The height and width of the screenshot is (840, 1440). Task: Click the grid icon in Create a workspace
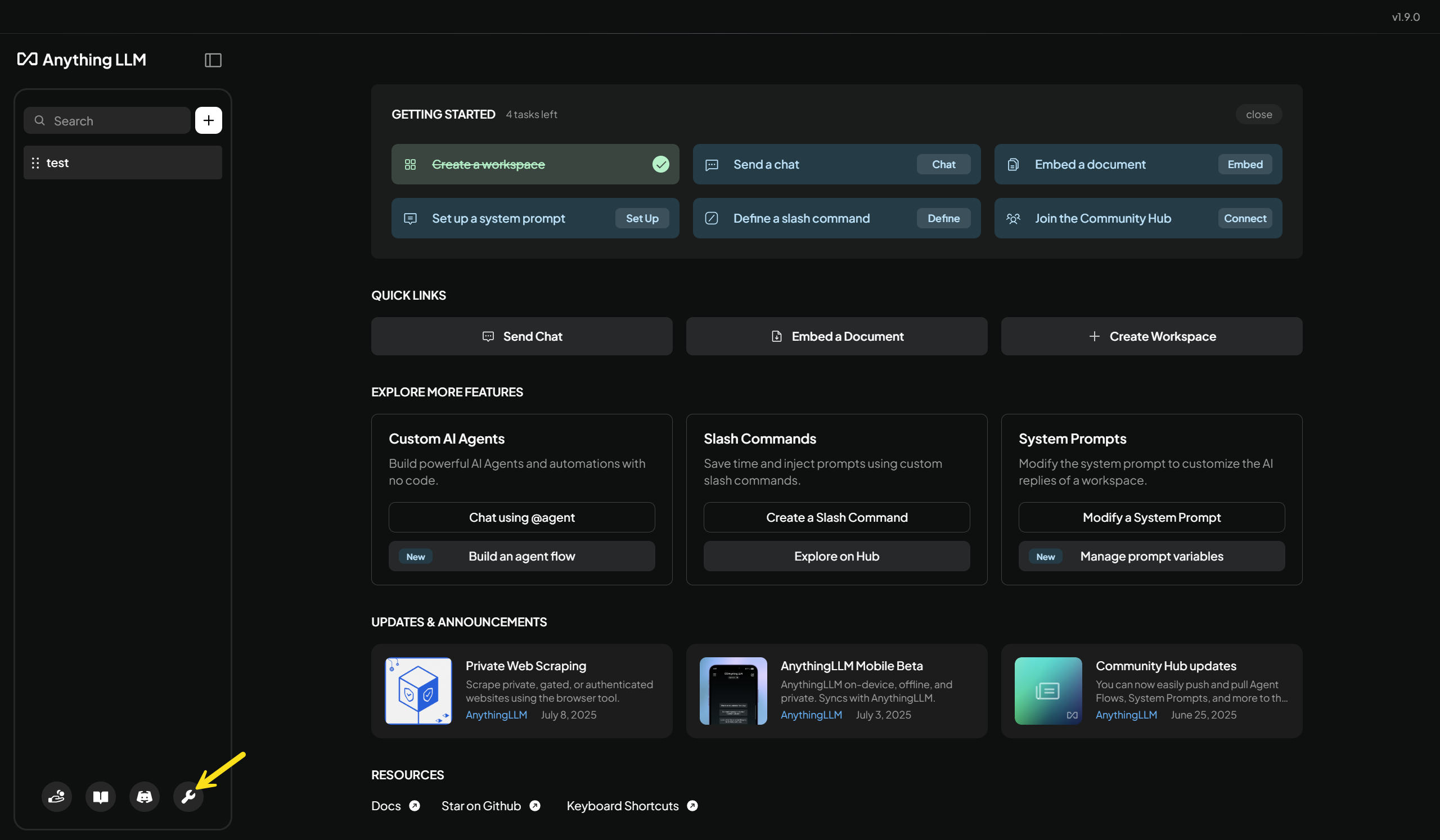pos(410,165)
